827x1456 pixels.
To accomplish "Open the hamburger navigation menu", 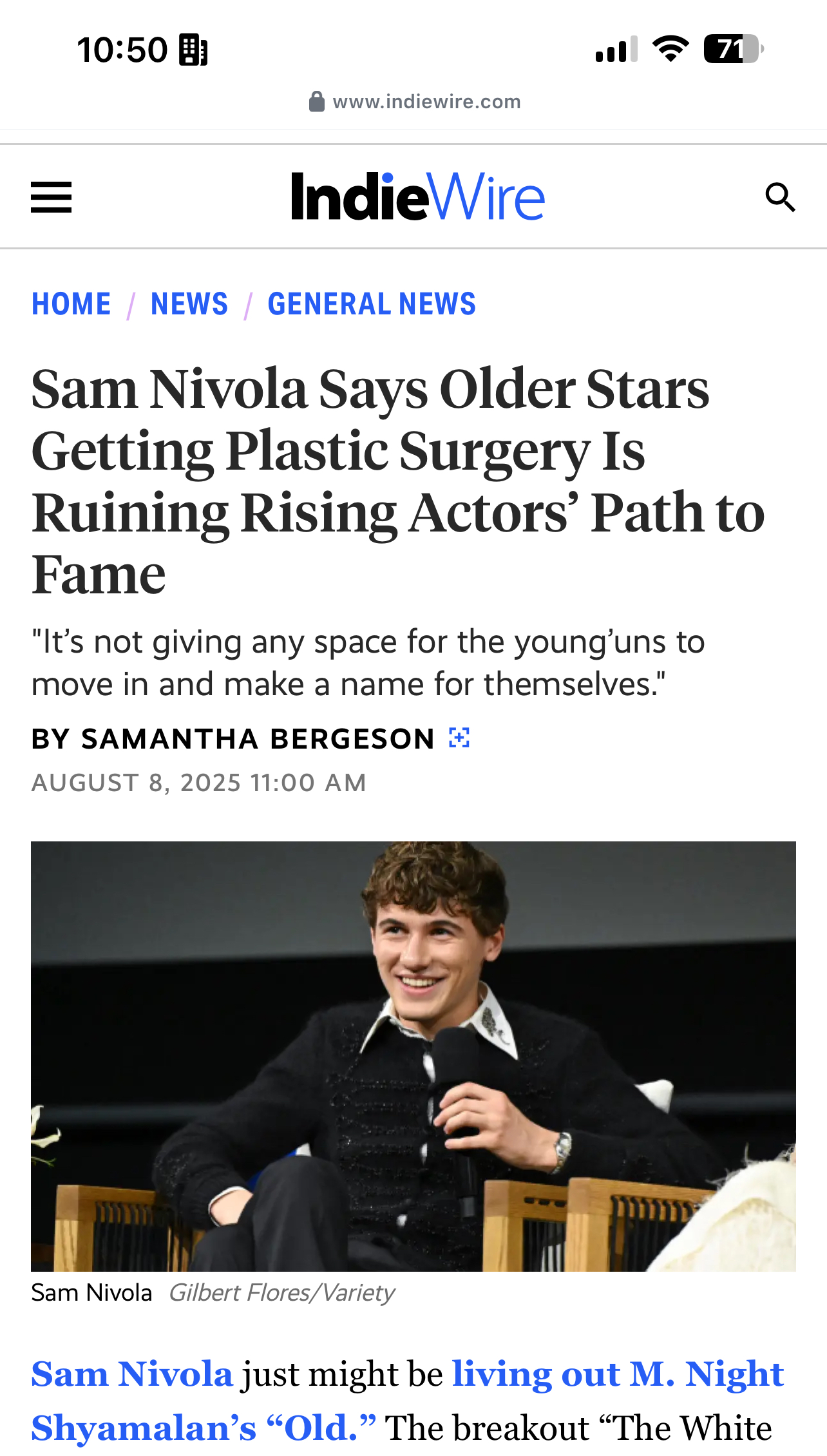I will 52,197.
